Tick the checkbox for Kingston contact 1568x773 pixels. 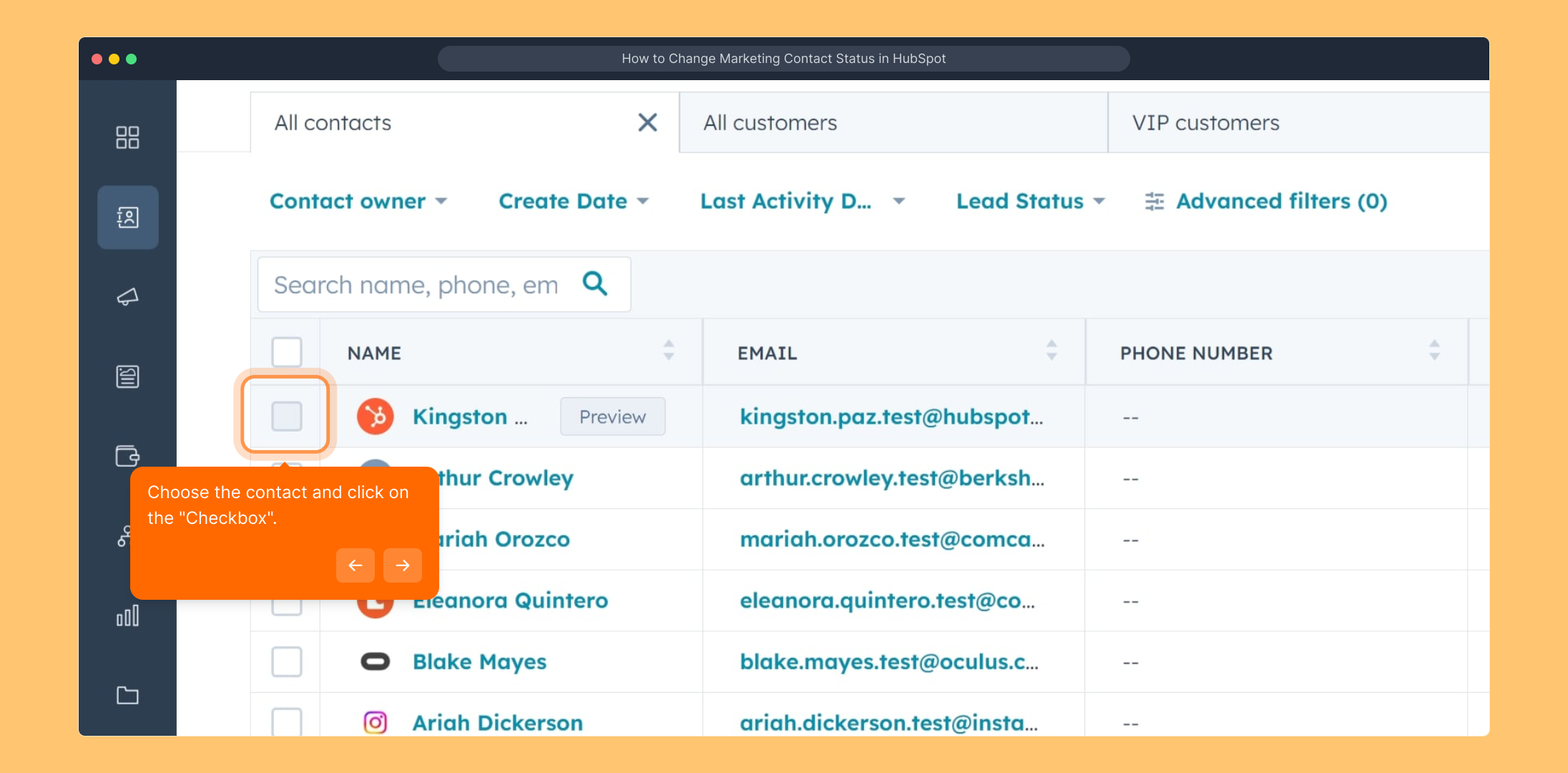point(287,417)
